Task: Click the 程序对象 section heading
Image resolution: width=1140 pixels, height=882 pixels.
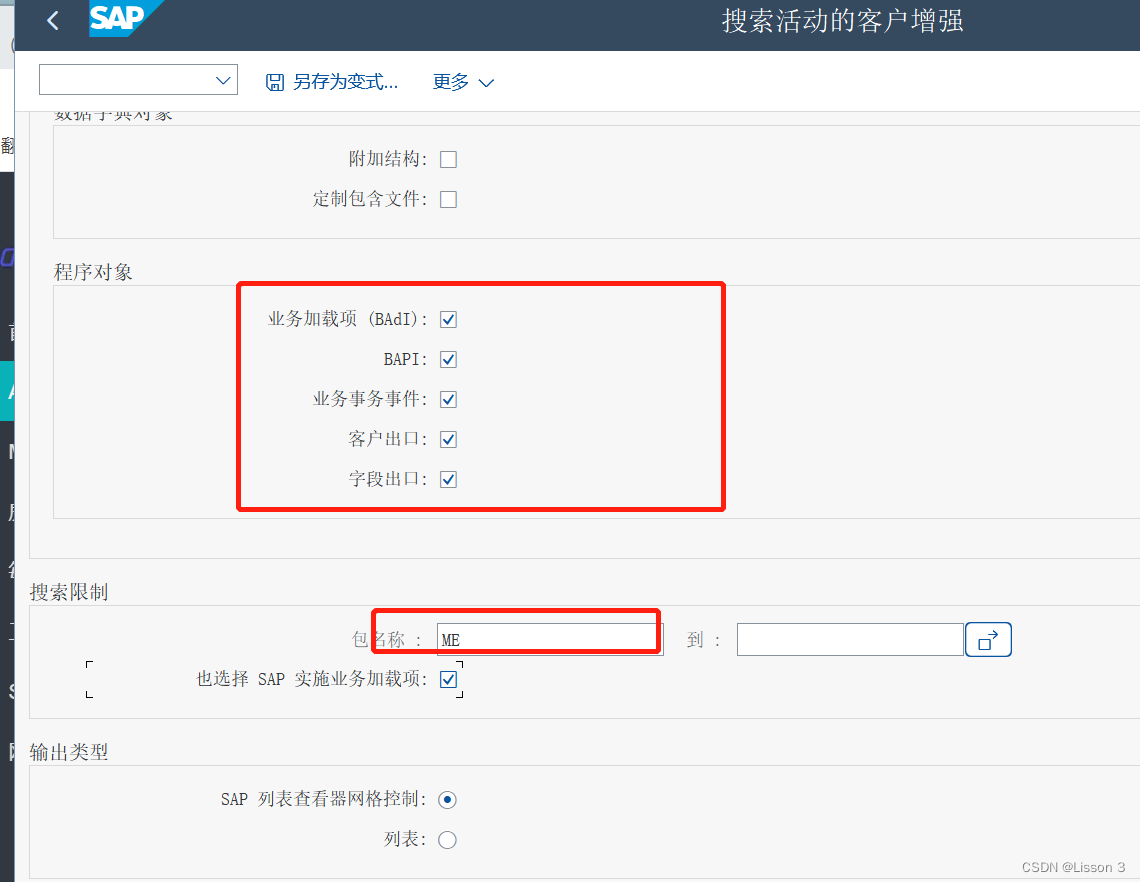Action: point(93,272)
